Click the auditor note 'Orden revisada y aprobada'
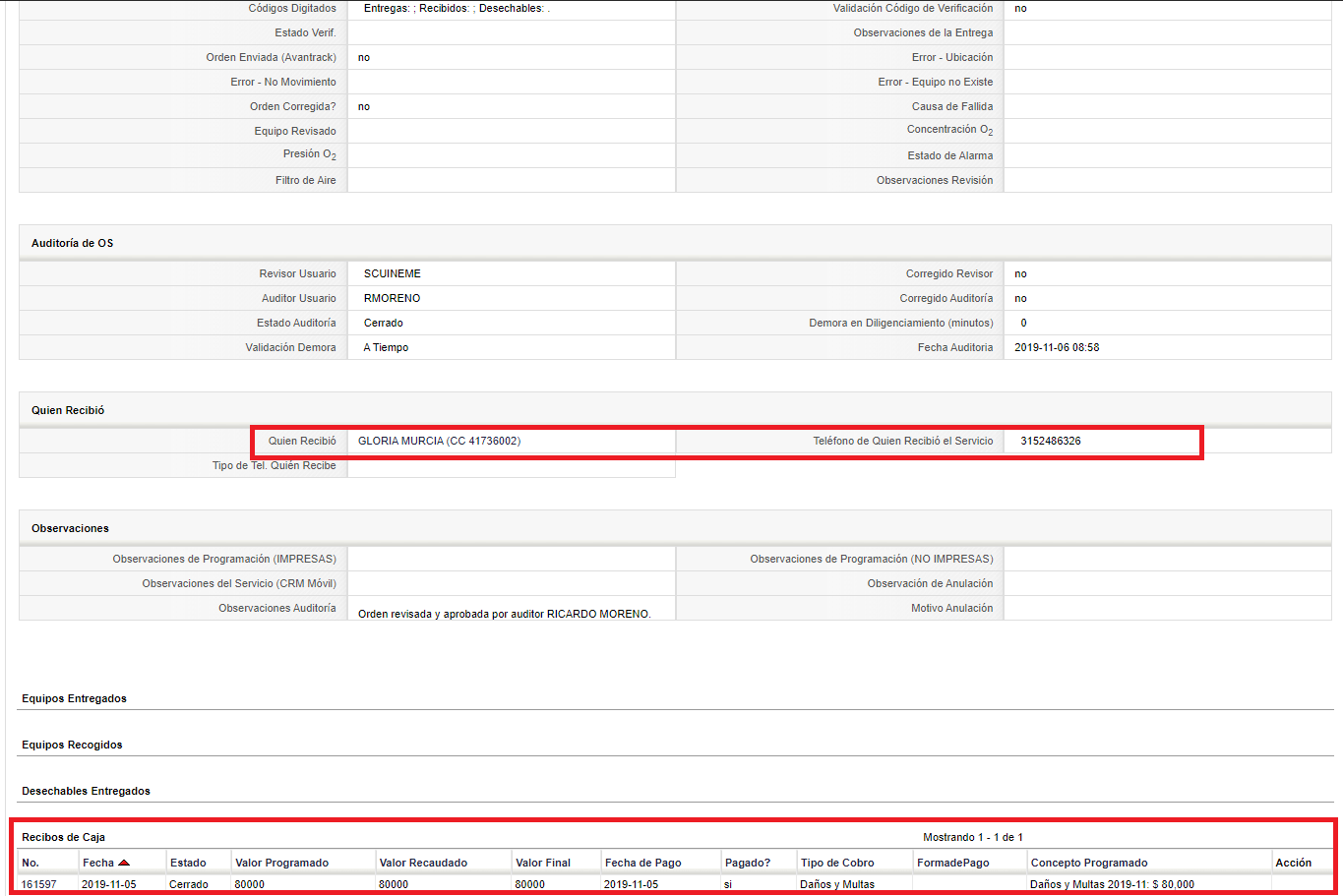 pyautogui.click(x=505, y=614)
